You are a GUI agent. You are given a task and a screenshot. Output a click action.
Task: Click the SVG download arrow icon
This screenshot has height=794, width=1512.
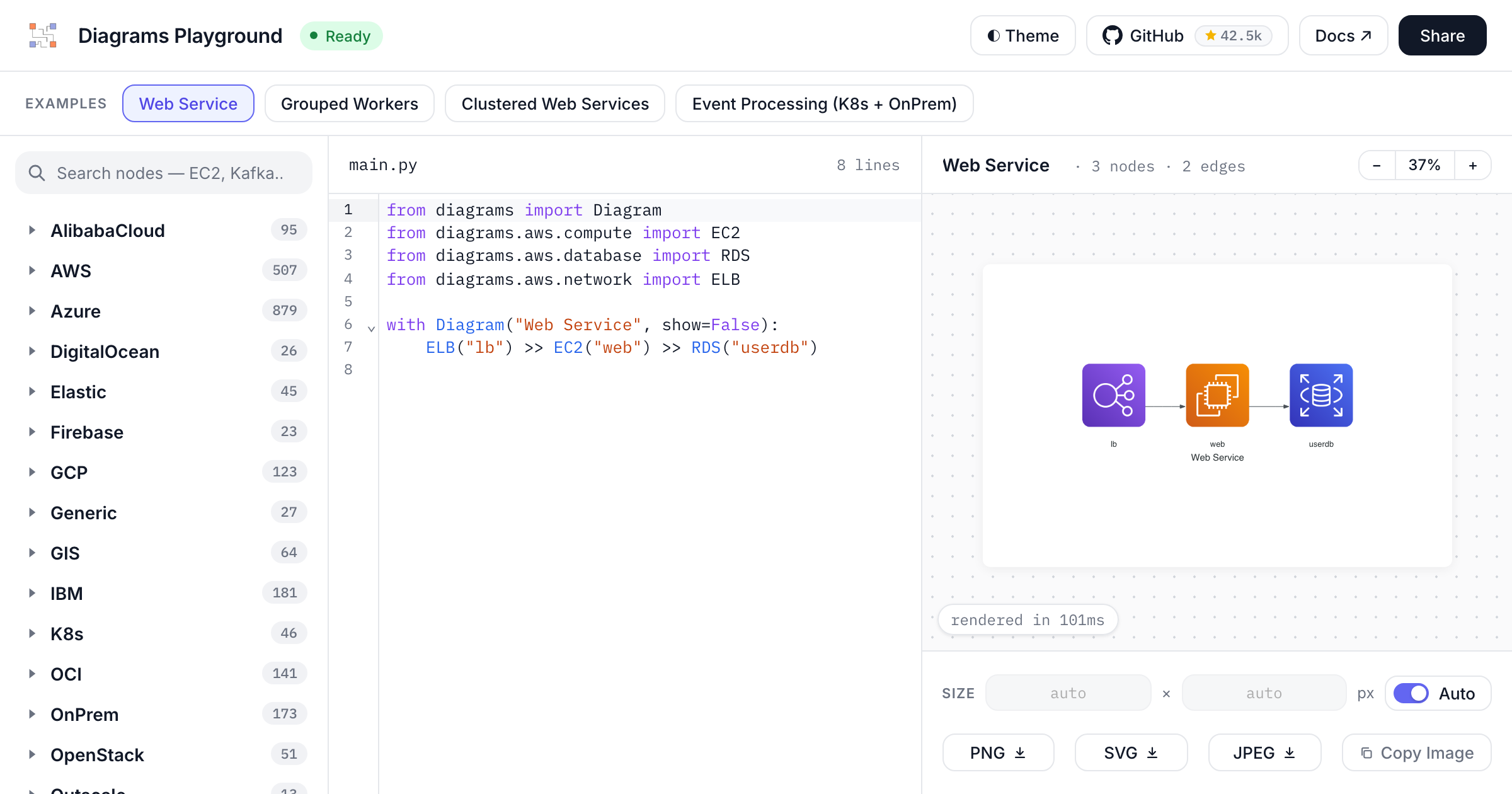(1152, 753)
